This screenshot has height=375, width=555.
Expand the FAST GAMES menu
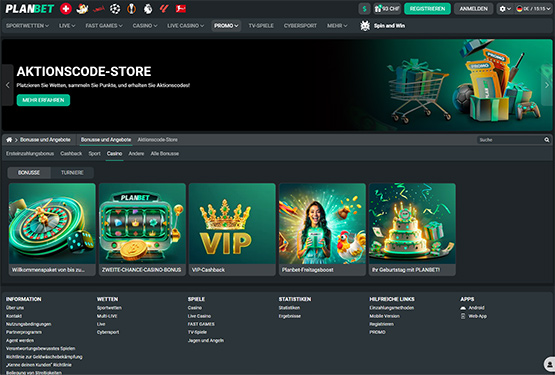(104, 25)
